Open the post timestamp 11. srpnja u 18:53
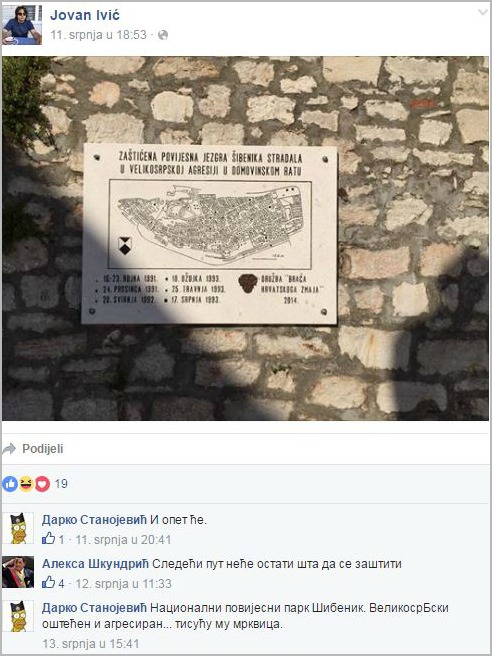 pos(99,35)
